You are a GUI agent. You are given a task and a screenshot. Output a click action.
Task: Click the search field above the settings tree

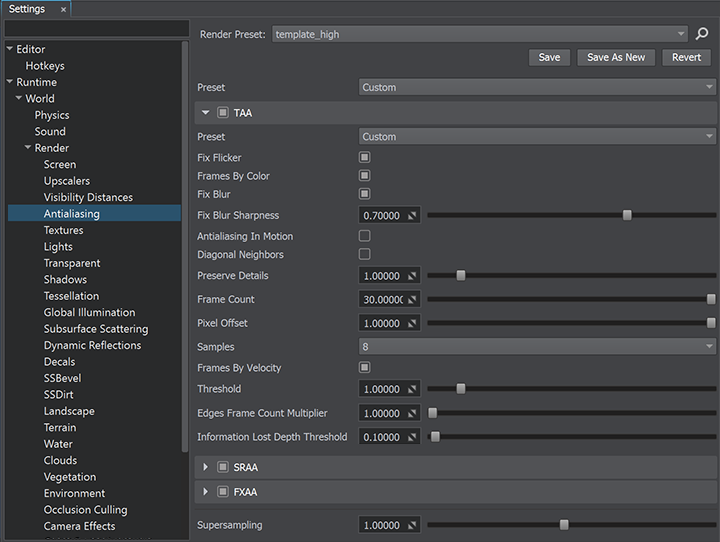point(96,28)
